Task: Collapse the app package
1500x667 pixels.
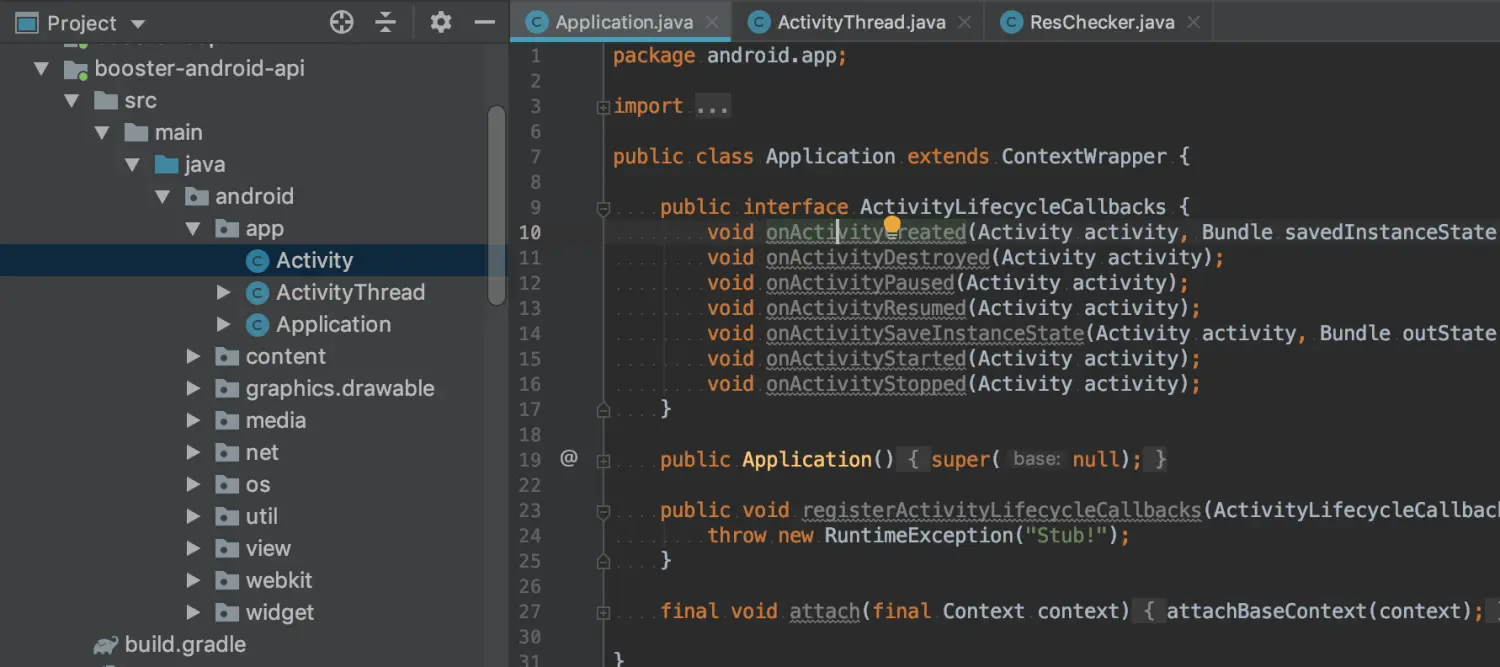Action: coord(193,229)
